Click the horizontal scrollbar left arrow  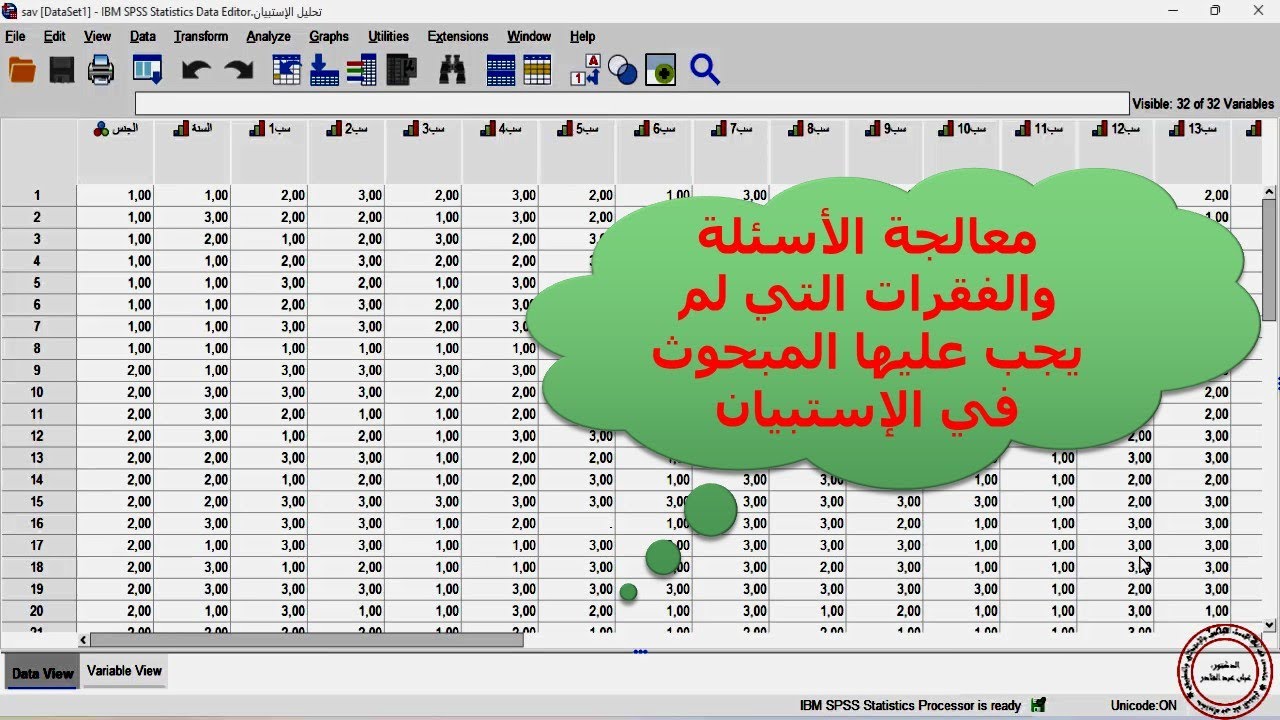84,639
